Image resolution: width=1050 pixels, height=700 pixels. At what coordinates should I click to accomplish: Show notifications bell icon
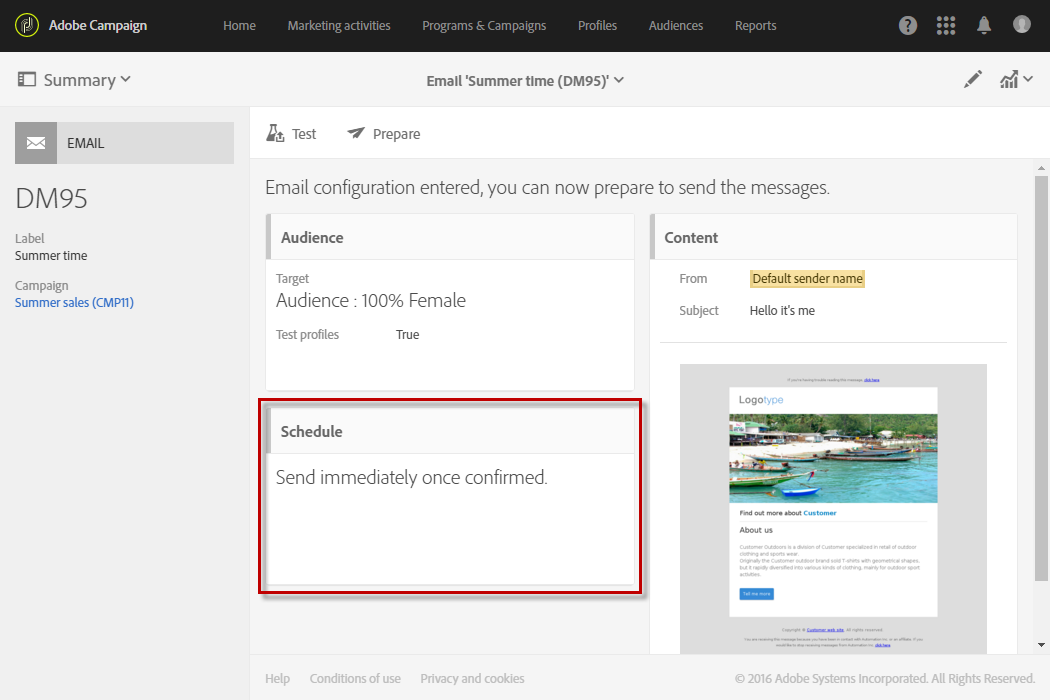[984, 25]
